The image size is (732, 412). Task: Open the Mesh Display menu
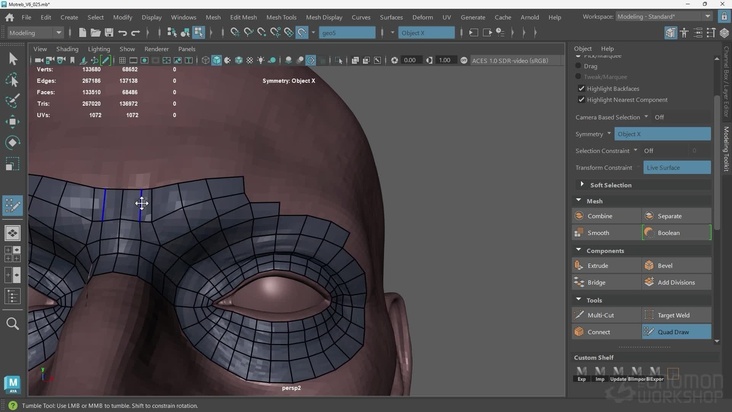click(x=324, y=17)
